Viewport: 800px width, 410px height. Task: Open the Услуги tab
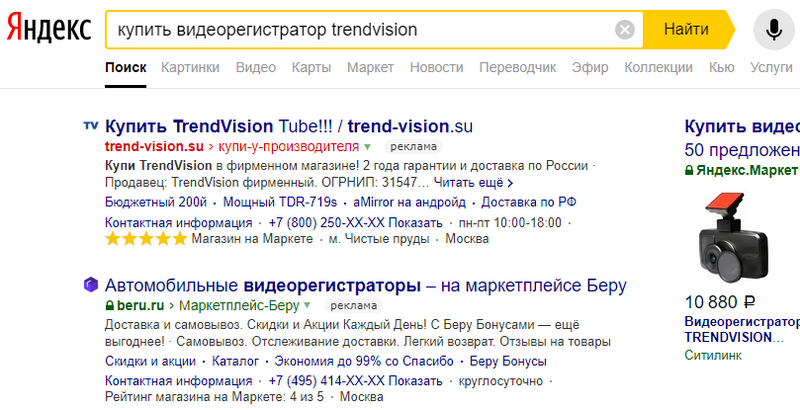(771, 67)
